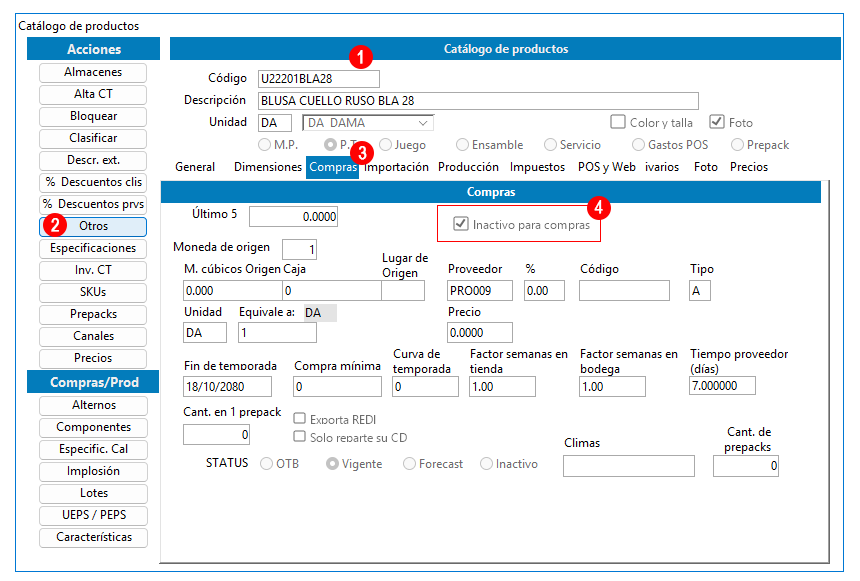The image size is (860, 581).
Task: Set STATUS to Vigente
Action: [x=332, y=464]
